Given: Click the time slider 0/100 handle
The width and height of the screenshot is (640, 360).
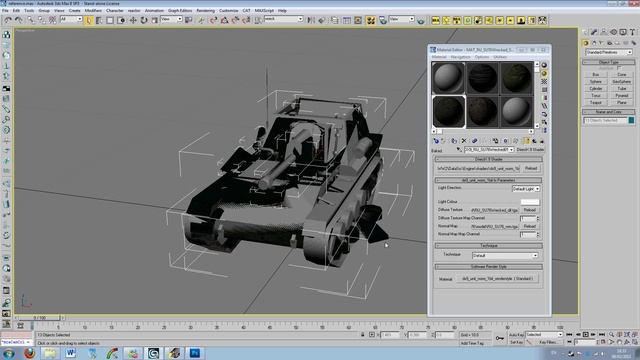Looking at the screenshot, I should point(40,318).
